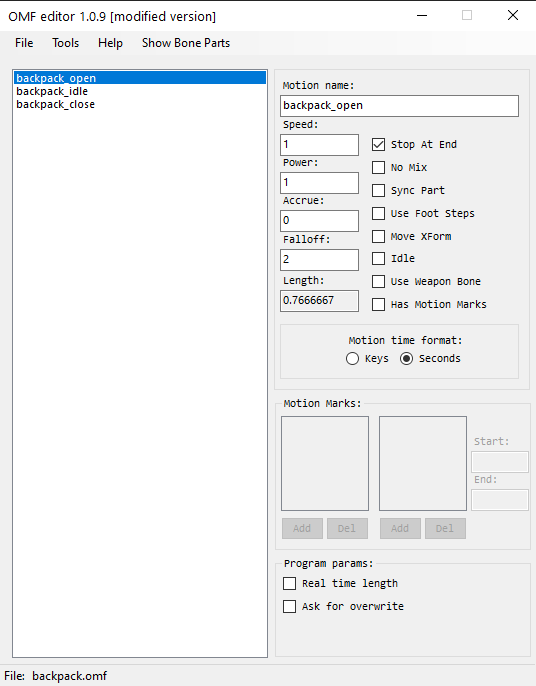Viewport: 536px width, 686px height.
Task: Click the Falloff value field
Action: click(x=319, y=260)
